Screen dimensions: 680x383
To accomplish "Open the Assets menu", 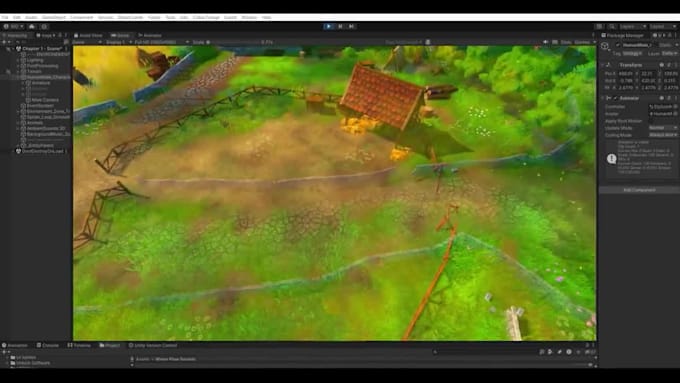I will 31,17.
